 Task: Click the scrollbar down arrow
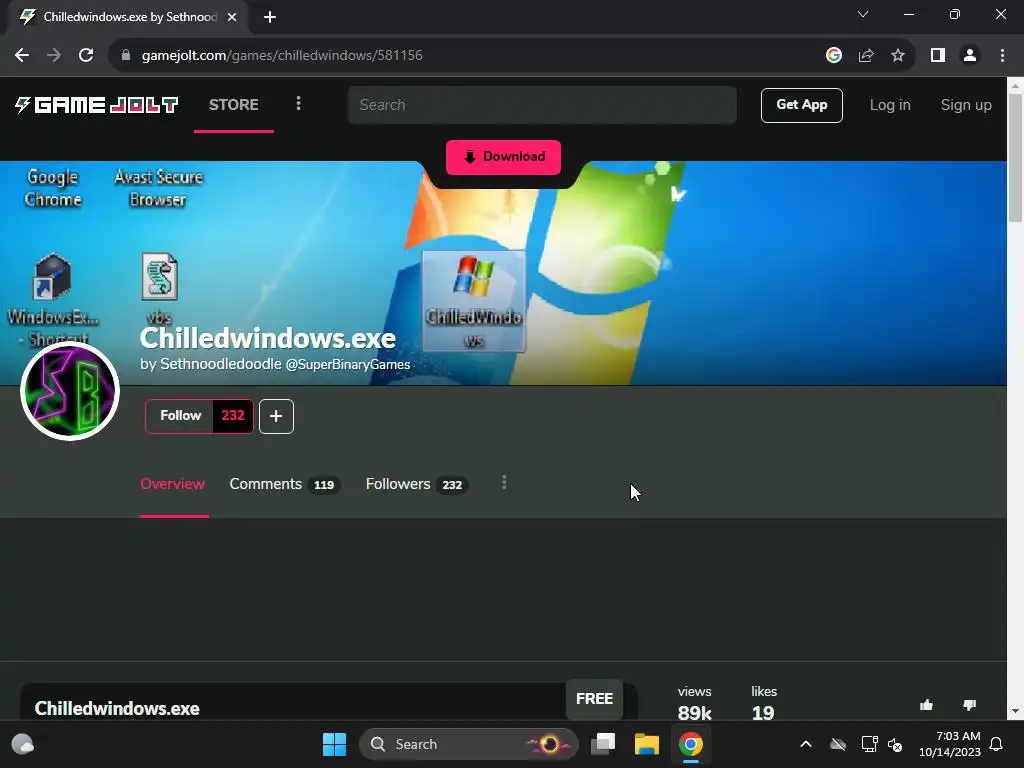pos(1016,711)
